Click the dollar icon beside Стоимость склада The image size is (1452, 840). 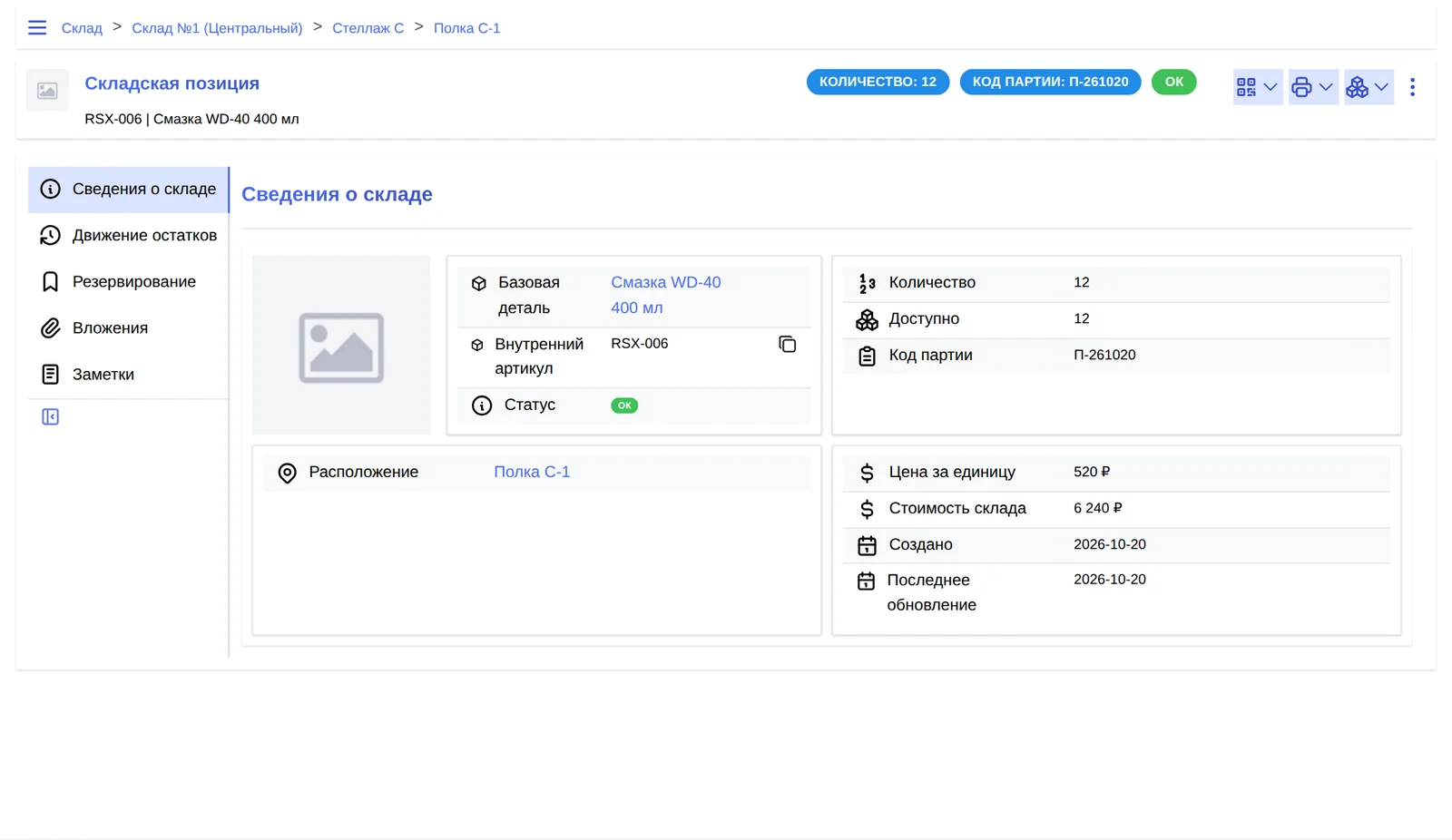(867, 509)
